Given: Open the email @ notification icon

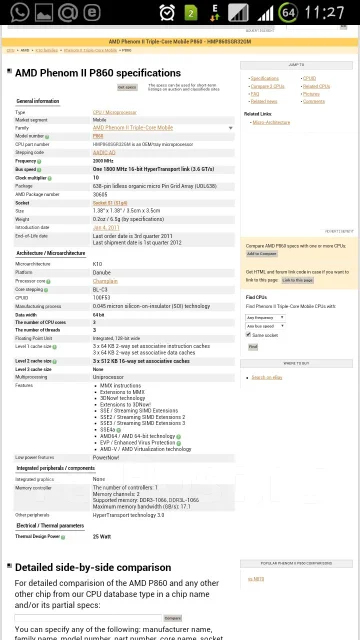Looking at the screenshot, I should click(x=68, y=12).
